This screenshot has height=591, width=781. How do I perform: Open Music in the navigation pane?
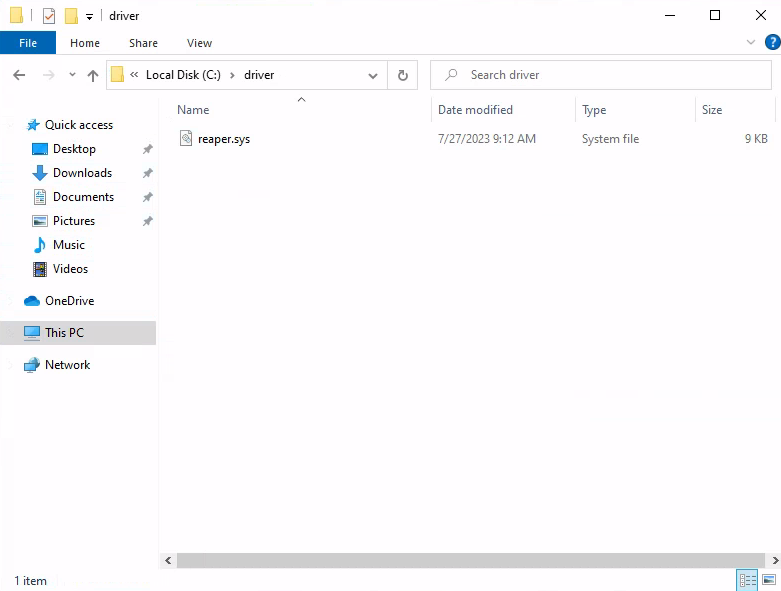coord(69,244)
